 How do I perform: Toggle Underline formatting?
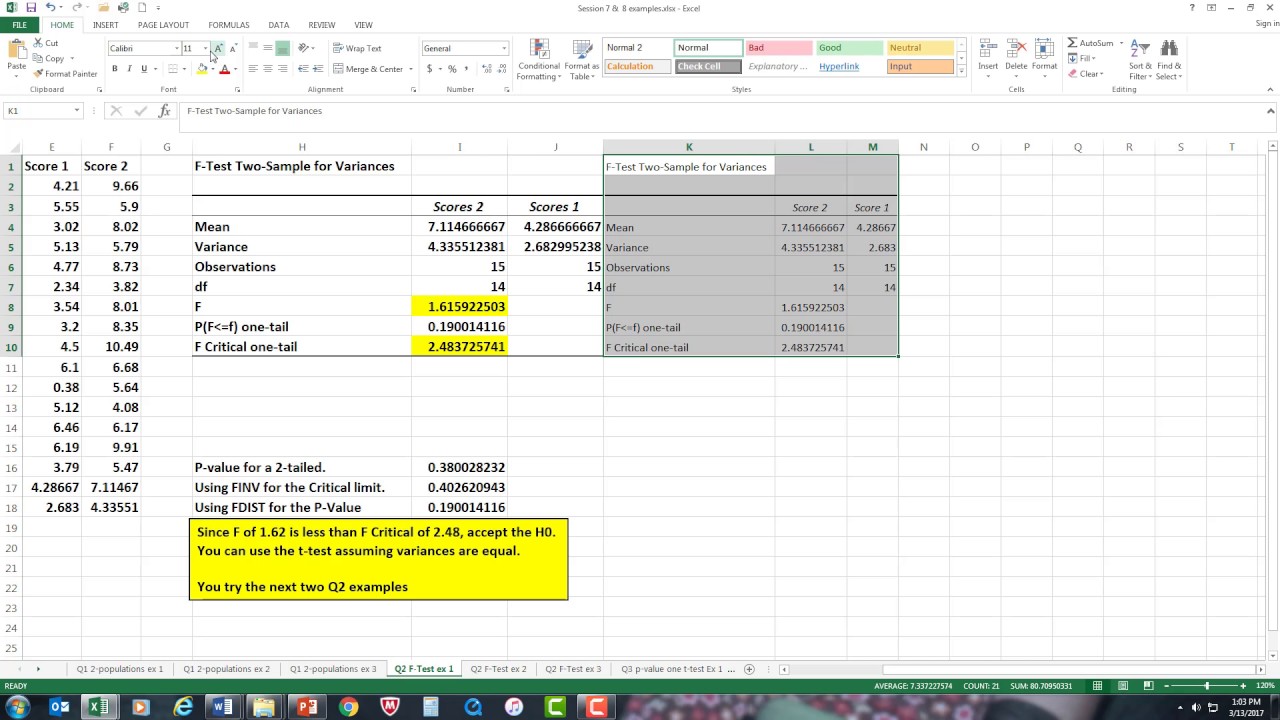(x=144, y=69)
